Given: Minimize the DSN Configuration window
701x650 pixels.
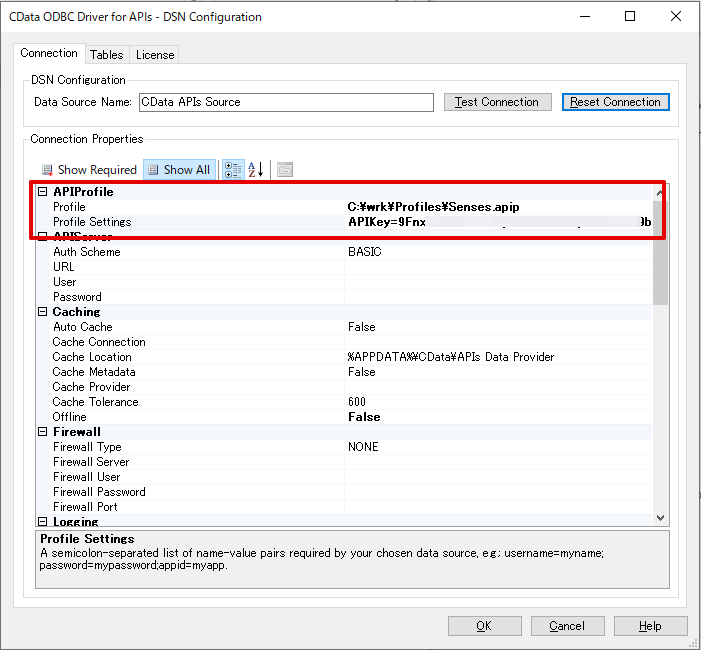Looking at the screenshot, I should (585, 17).
